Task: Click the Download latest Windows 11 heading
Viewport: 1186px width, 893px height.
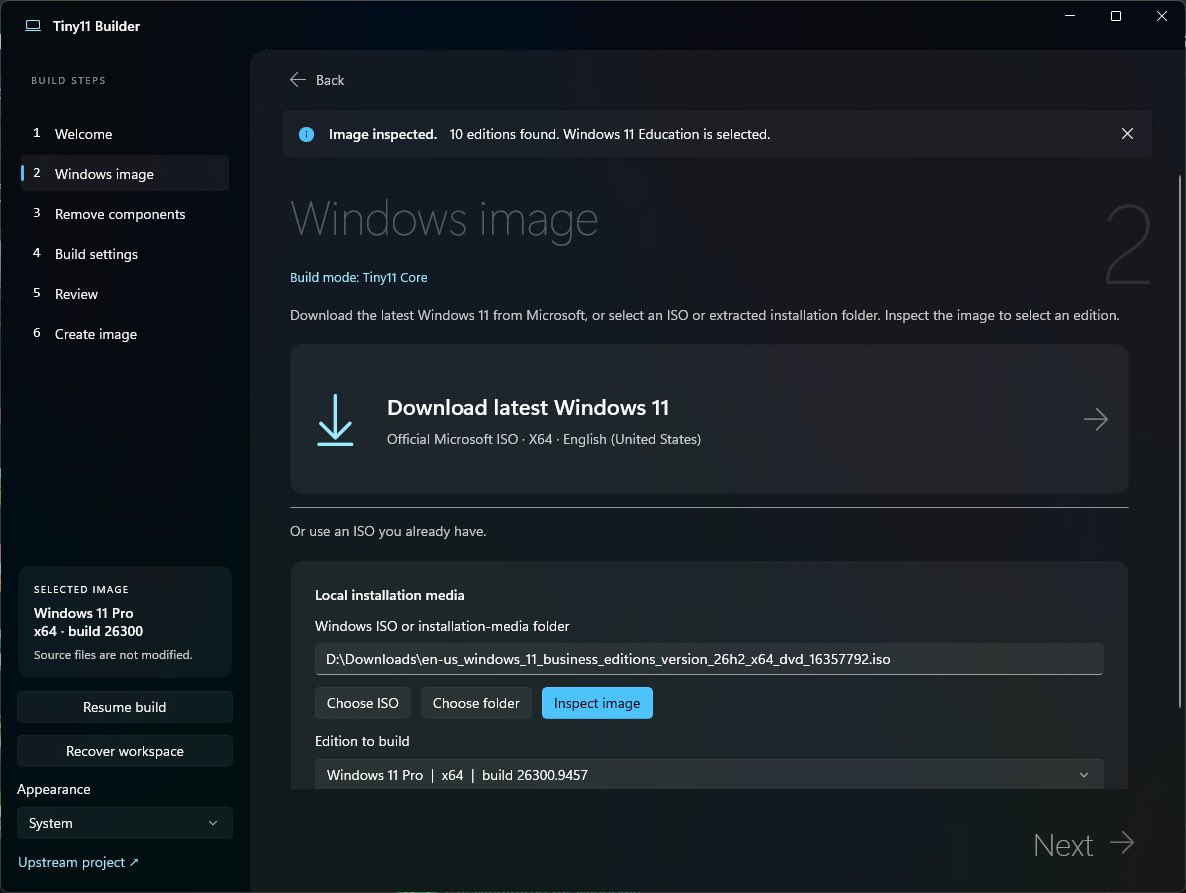Action: click(x=528, y=408)
